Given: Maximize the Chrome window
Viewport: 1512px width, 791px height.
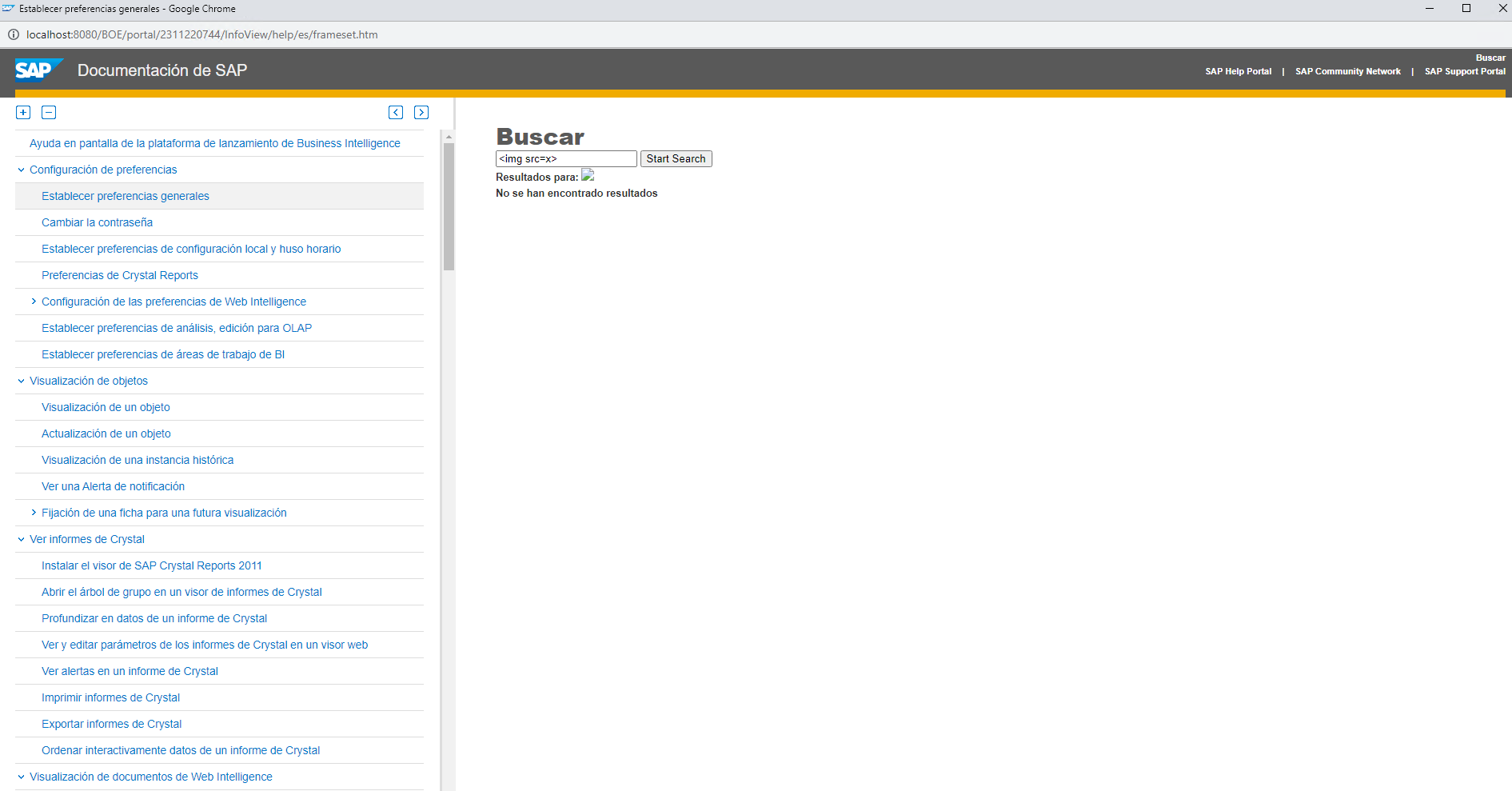Looking at the screenshot, I should (x=1466, y=9).
